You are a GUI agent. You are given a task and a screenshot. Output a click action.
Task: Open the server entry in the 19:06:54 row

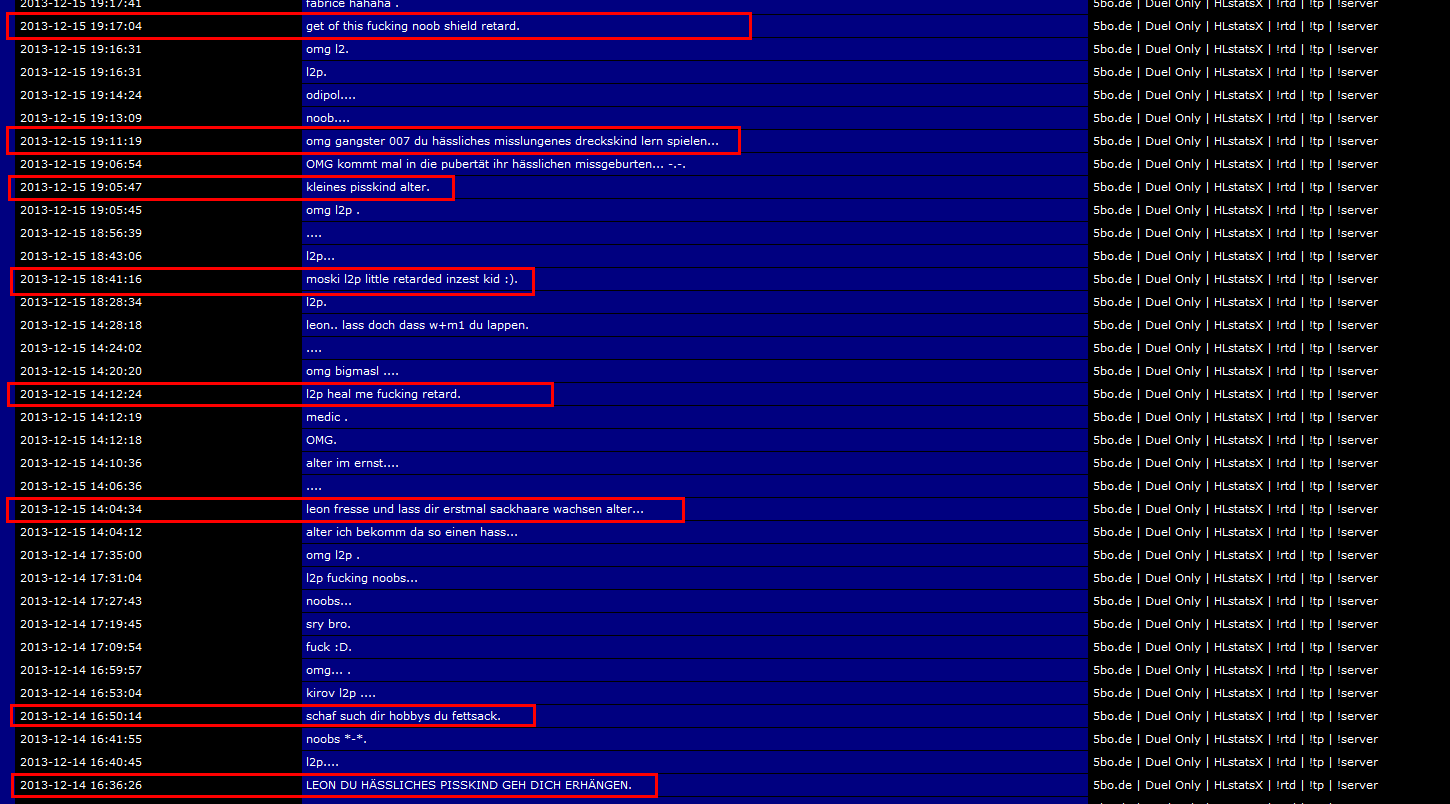point(1235,164)
